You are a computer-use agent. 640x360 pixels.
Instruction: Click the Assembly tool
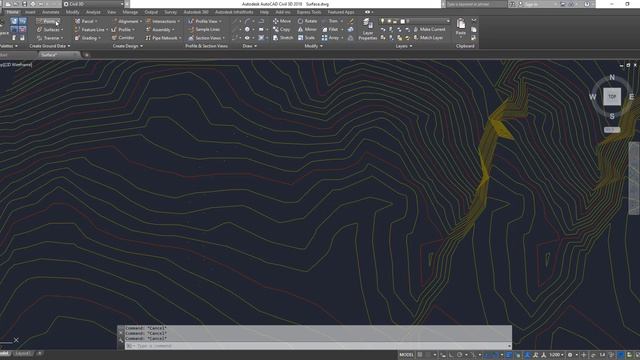160,30
